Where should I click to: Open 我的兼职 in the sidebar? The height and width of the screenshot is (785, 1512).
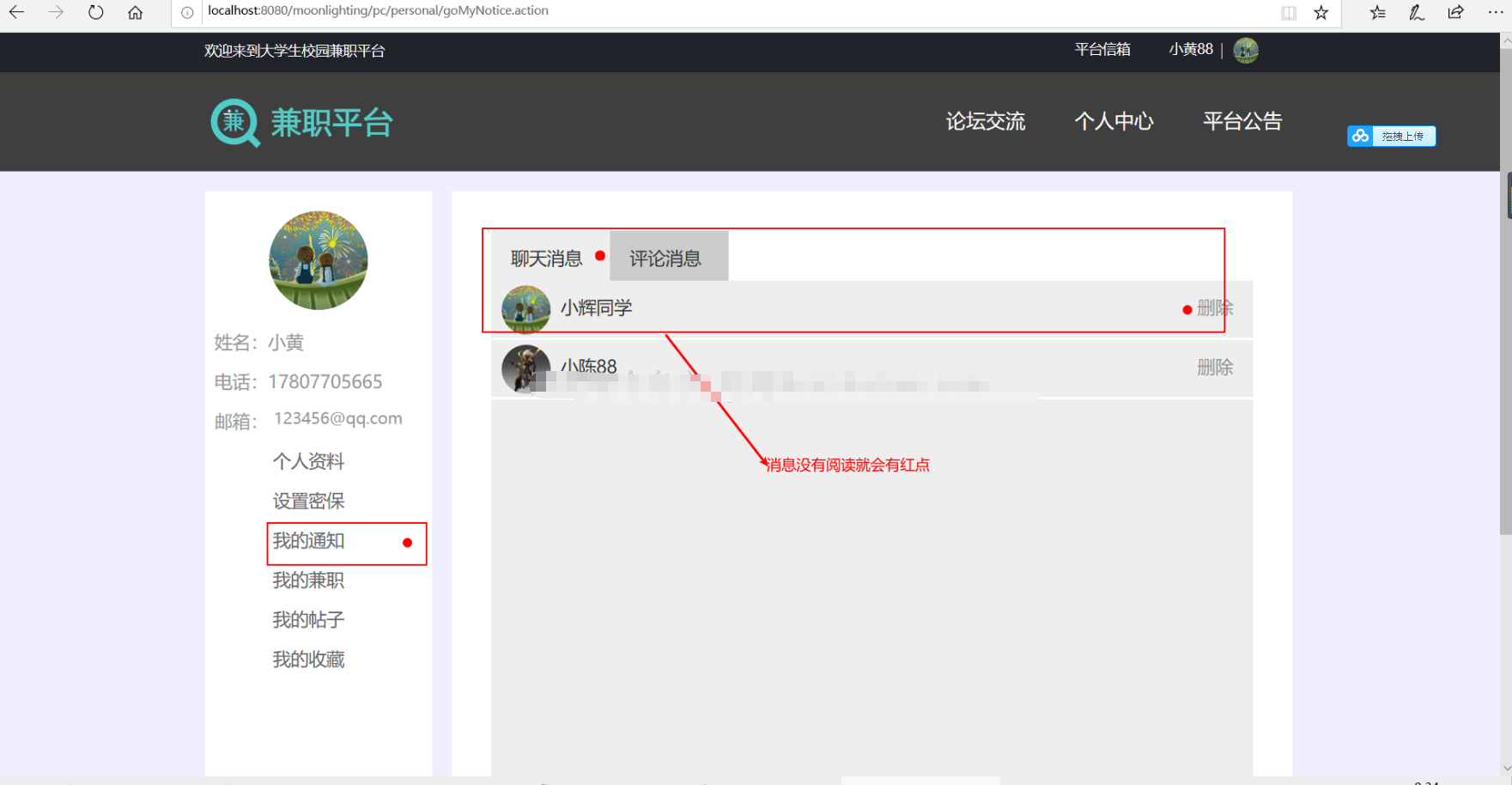click(308, 581)
